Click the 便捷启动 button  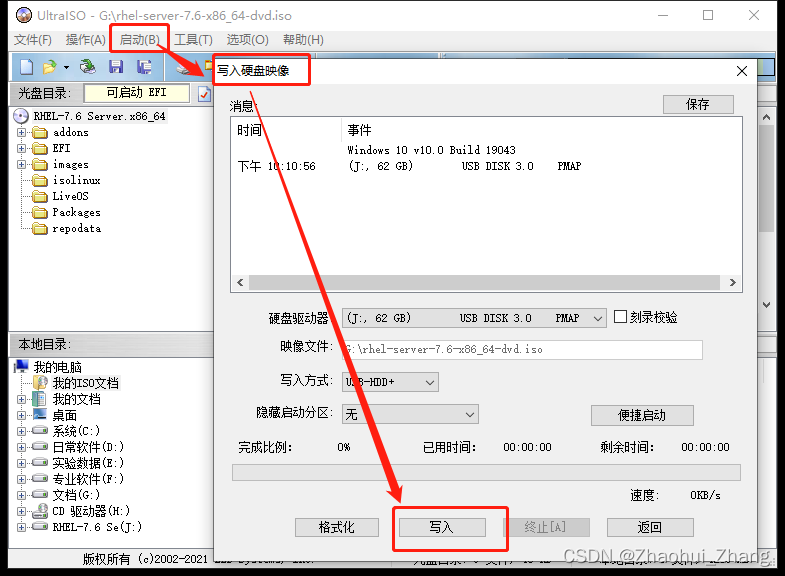pyautogui.click(x=642, y=415)
